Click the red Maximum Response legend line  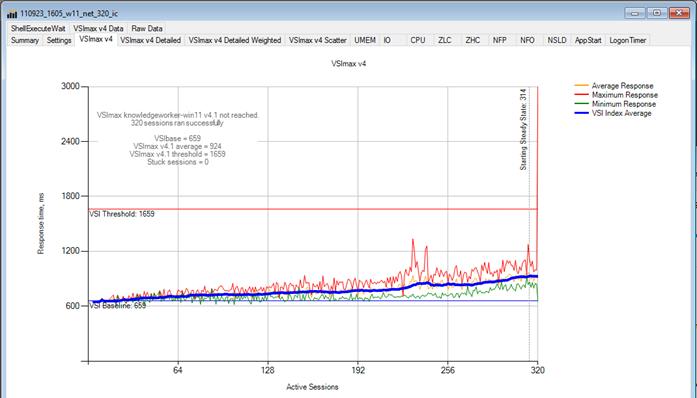(581, 94)
